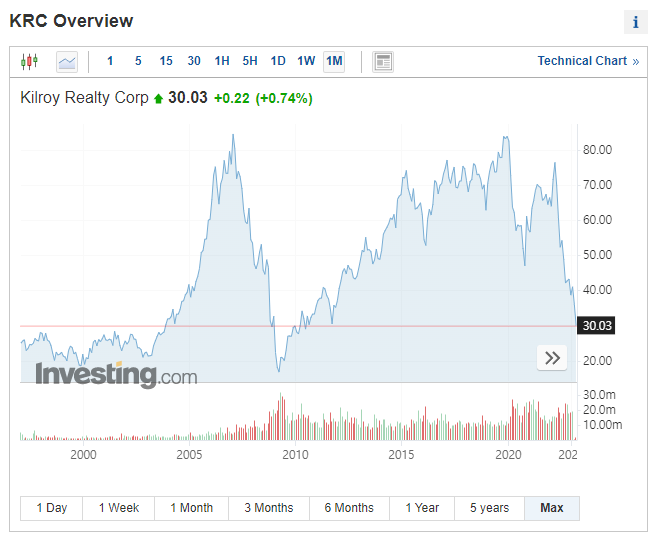This screenshot has height=541, width=659.
Task: Click the 80.00 y-axis label
Action: tap(597, 150)
